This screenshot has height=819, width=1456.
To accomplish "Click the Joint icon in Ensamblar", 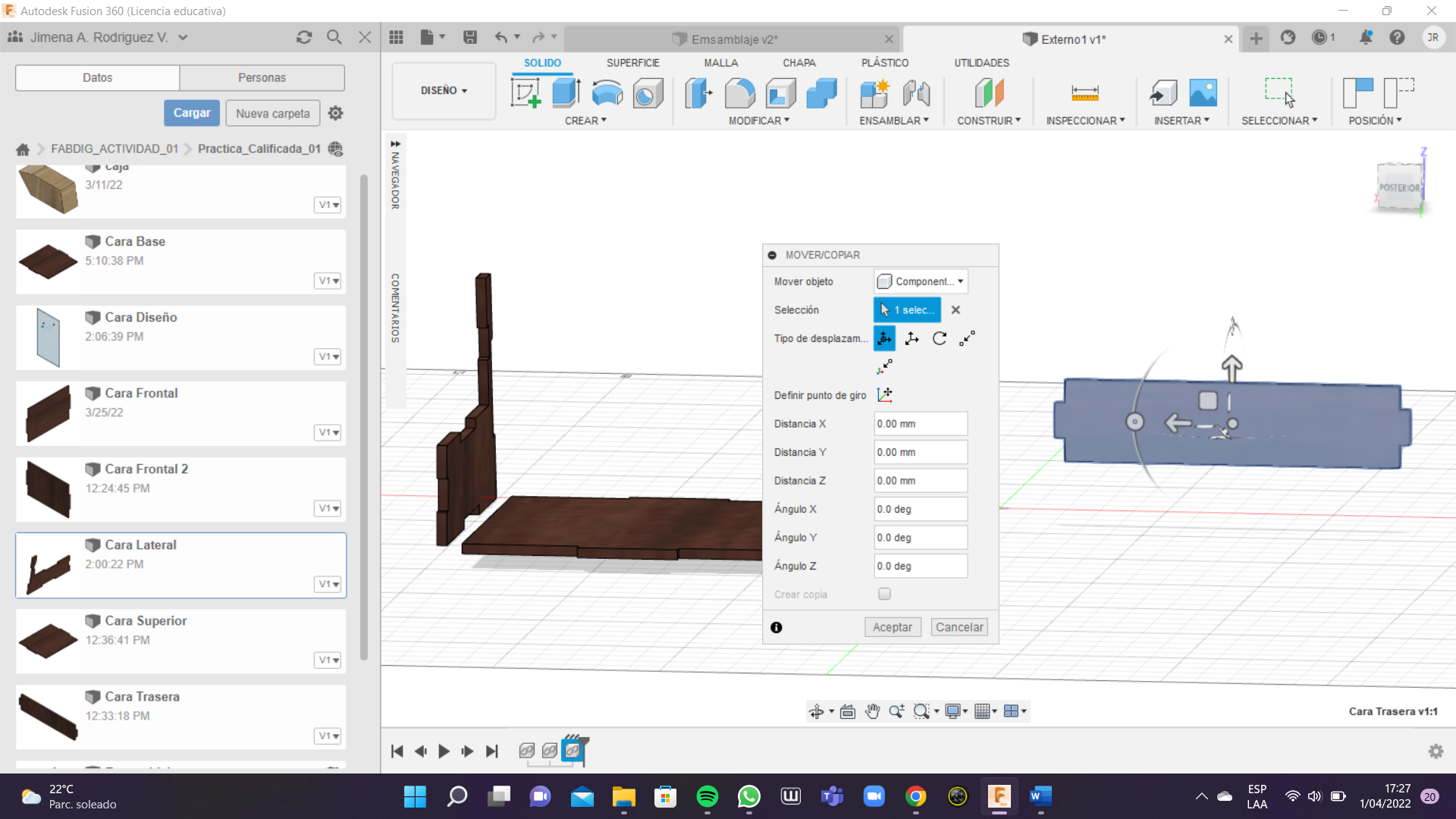I will tap(916, 93).
